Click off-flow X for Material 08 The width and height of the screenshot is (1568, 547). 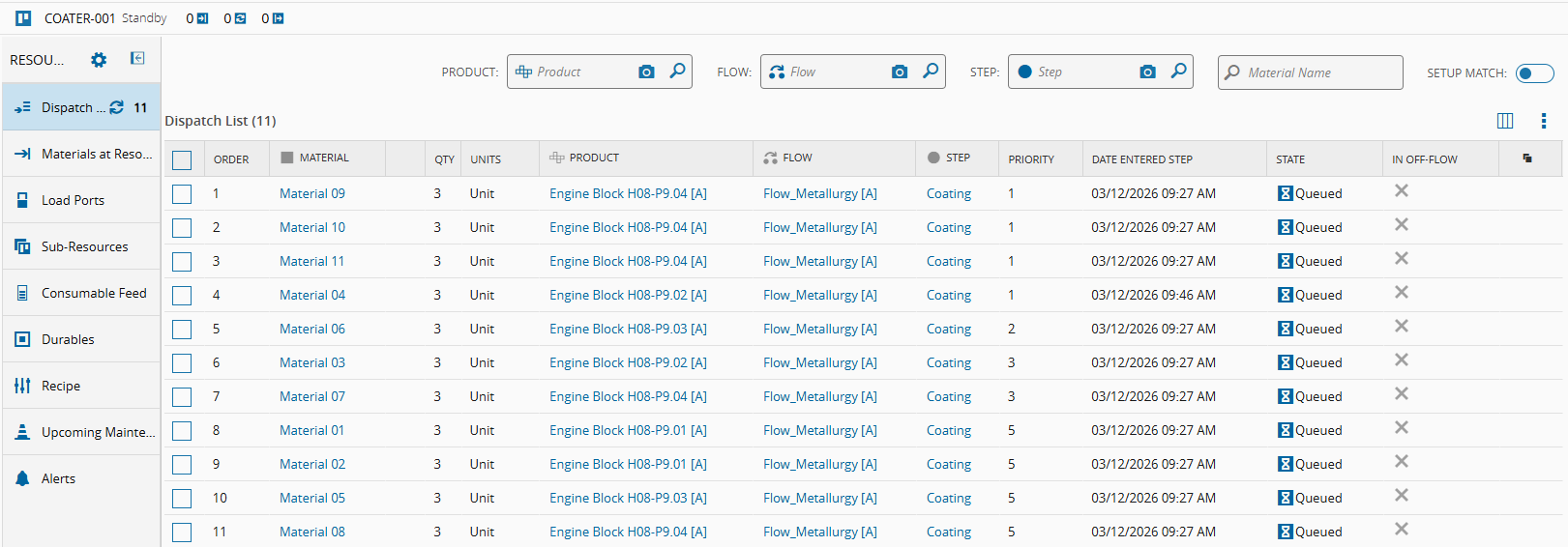[x=1401, y=530]
